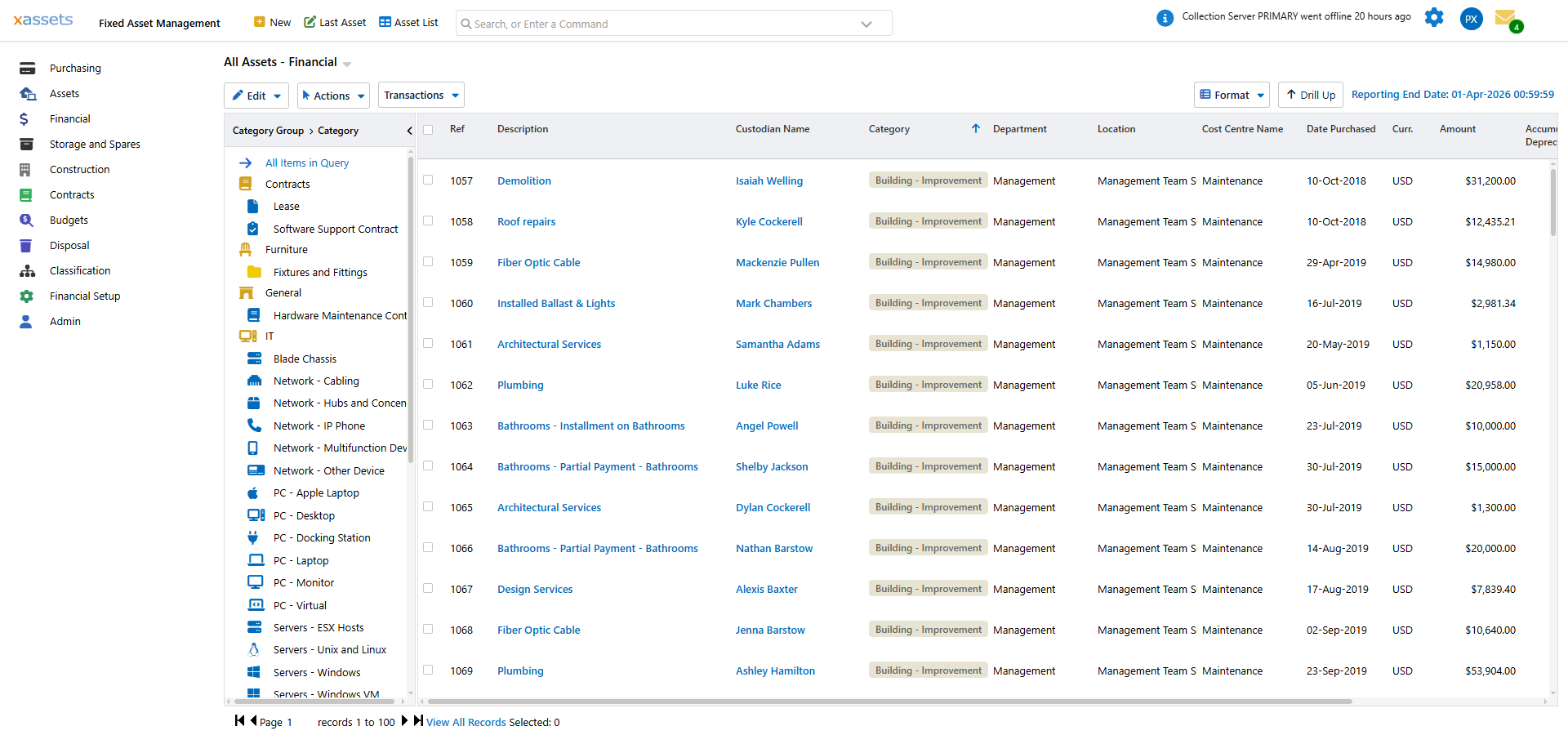The height and width of the screenshot is (744, 1568).
Task: Click the View All Records link
Action: (x=465, y=722)
